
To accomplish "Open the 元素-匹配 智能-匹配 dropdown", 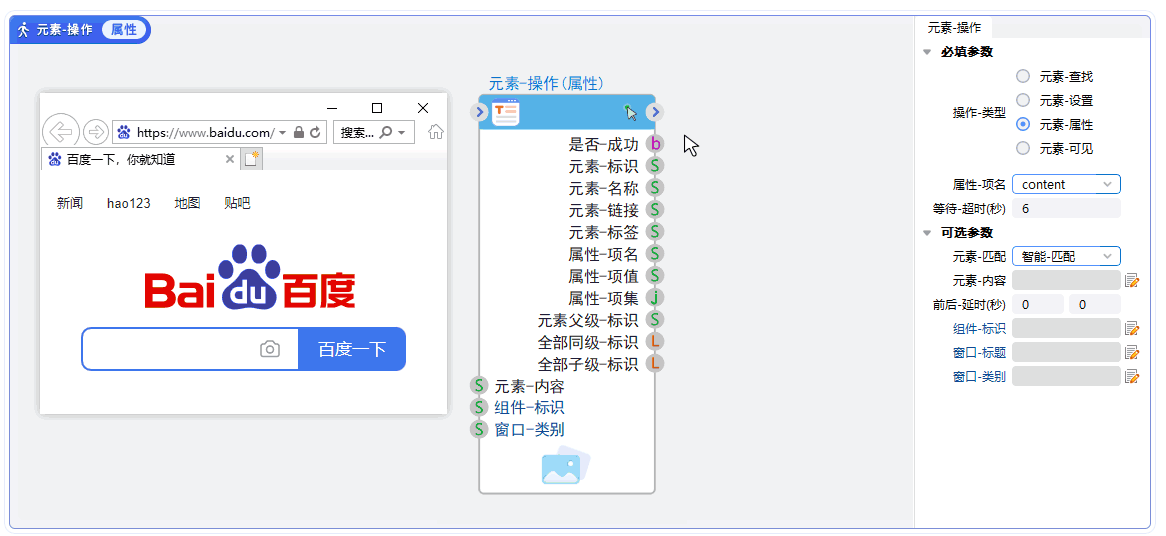I will (1066, 256).
